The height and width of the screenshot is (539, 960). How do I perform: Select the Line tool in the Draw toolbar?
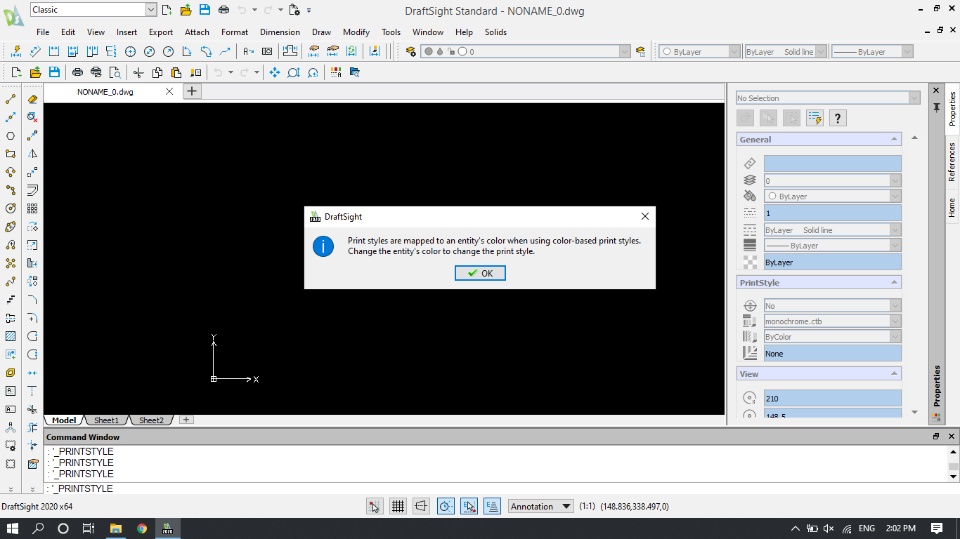10,99
